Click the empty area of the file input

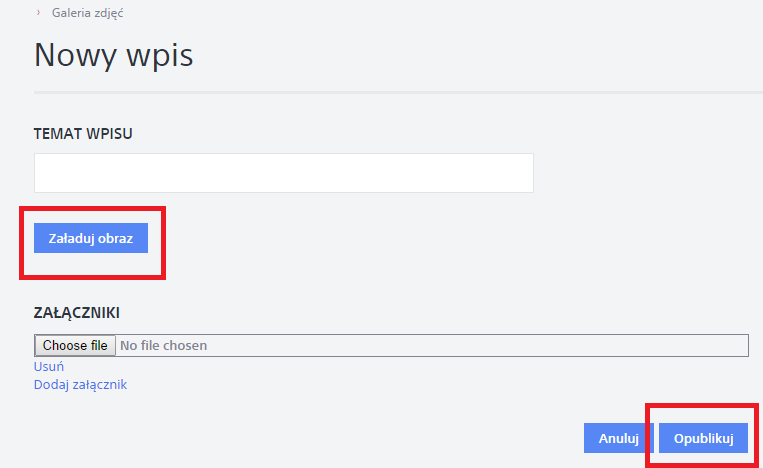click(x=480, y=346)
